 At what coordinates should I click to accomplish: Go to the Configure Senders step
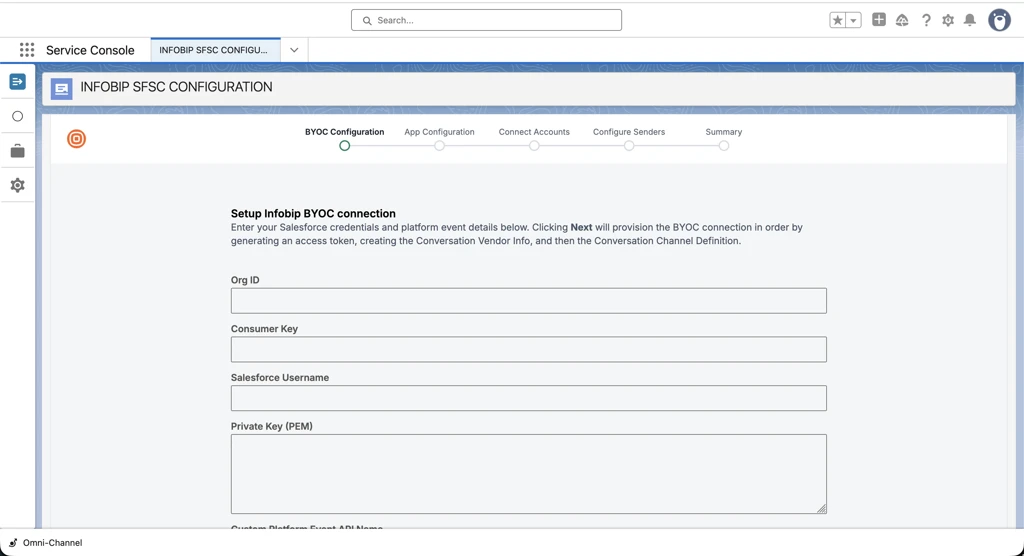click(629, 132)
